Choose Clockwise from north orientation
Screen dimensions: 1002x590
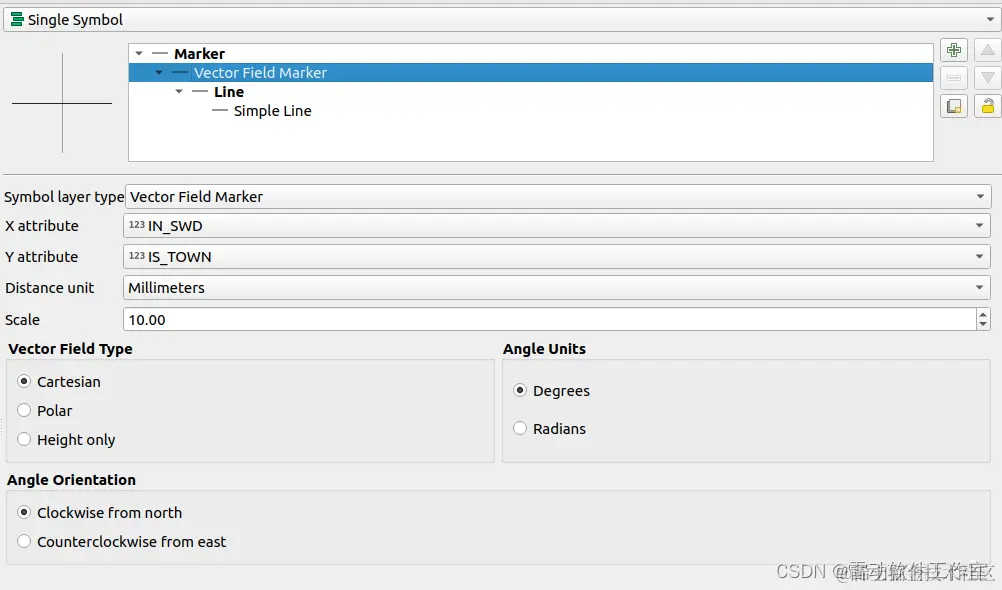coord(24,512)
